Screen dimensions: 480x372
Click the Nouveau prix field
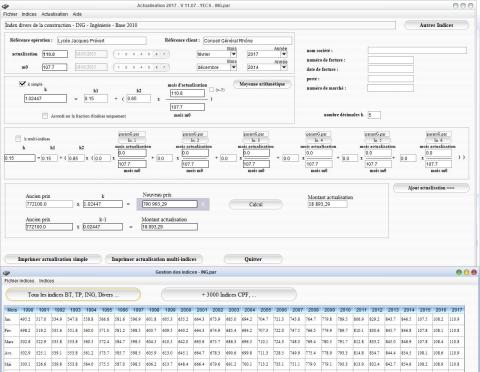point(170,204)
